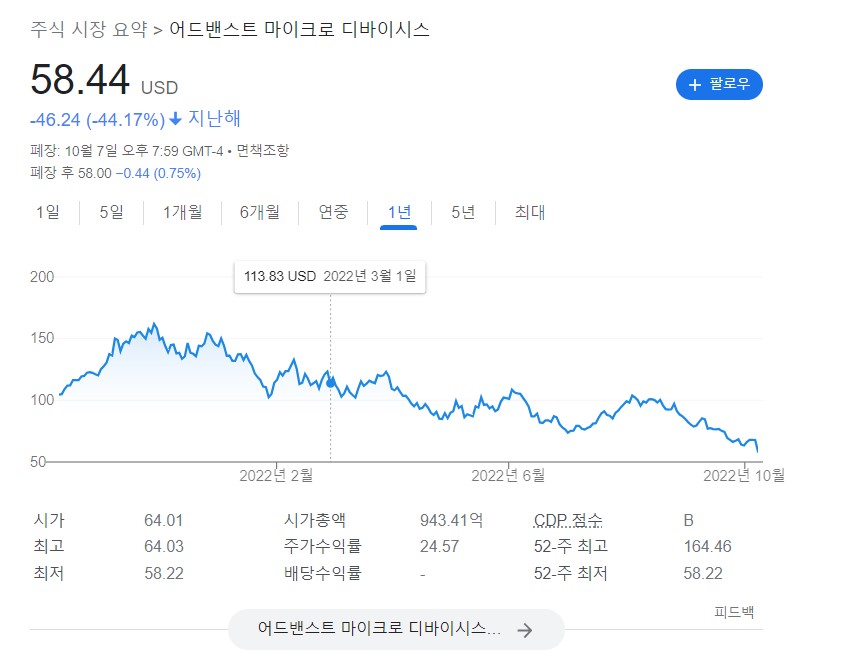Open the 어드밴스트 마이크로 디바이시스 more button
Image resolution: width=842 pixels, height=652 pixels.
(396, 629)
